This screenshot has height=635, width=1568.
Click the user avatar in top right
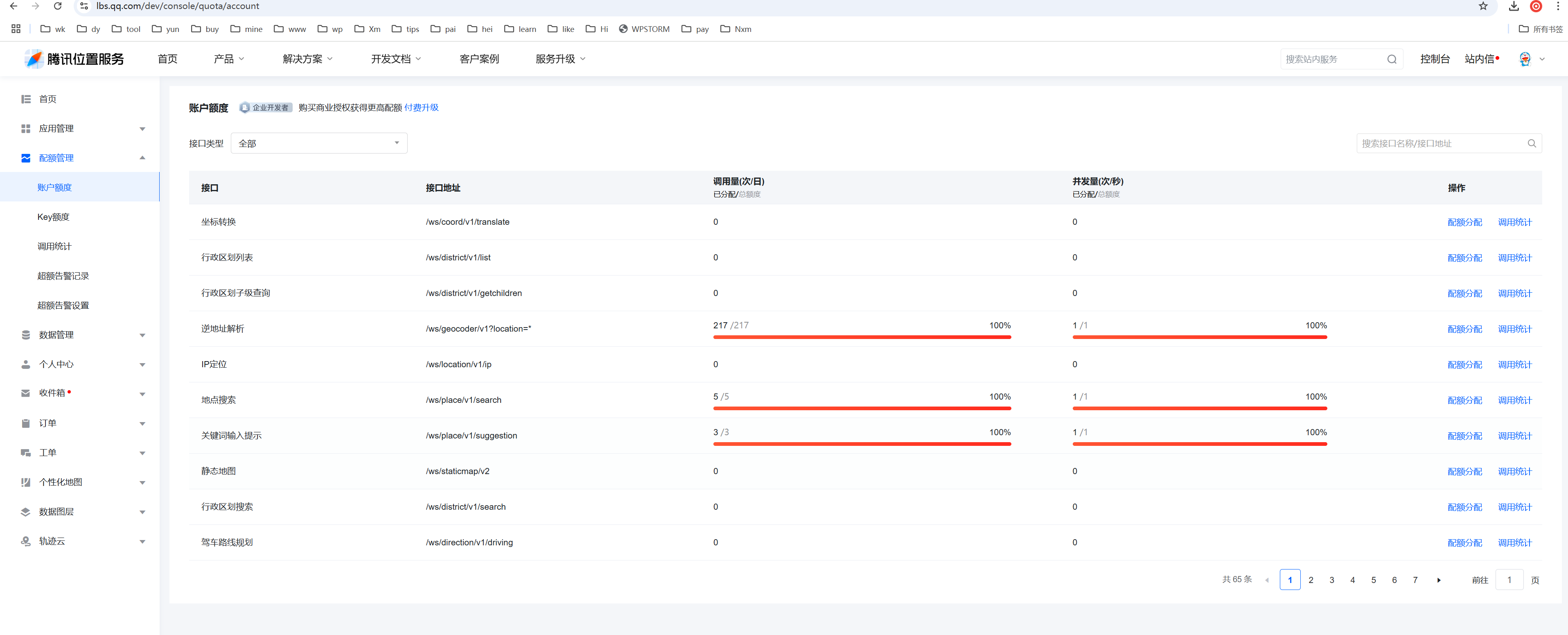point(1525,59)
